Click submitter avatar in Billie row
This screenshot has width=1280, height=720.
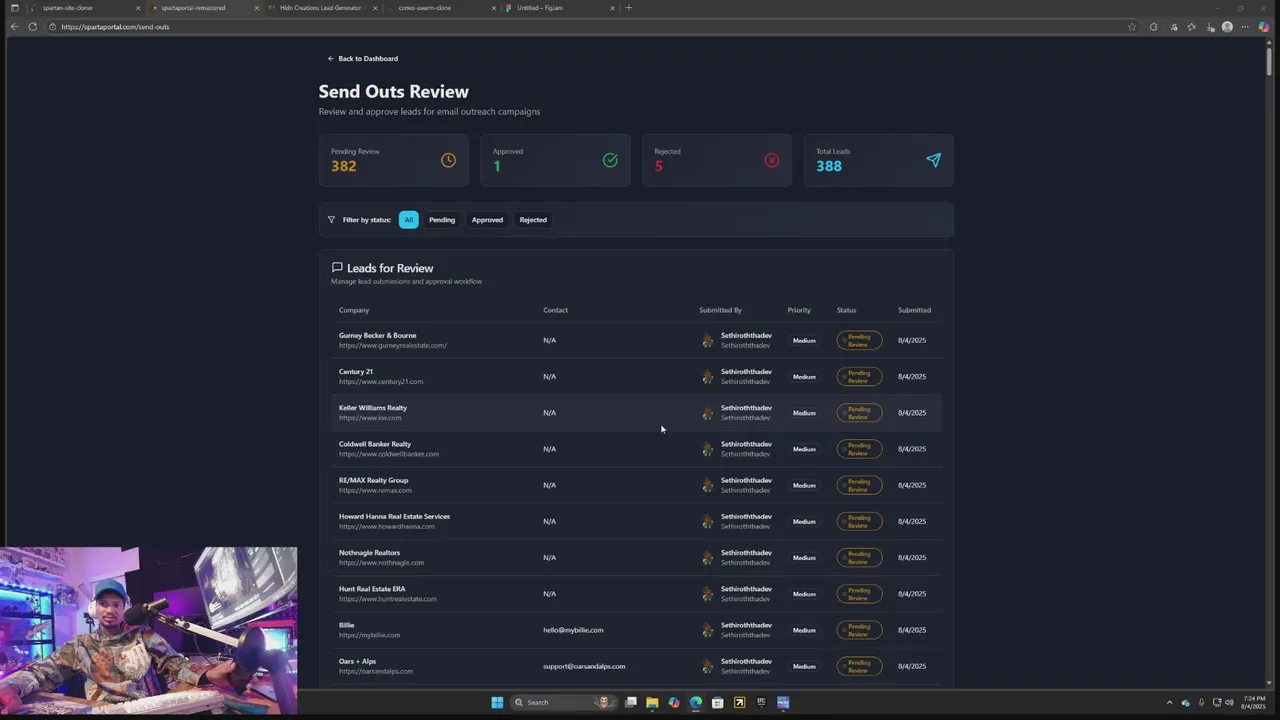[707, 630]
